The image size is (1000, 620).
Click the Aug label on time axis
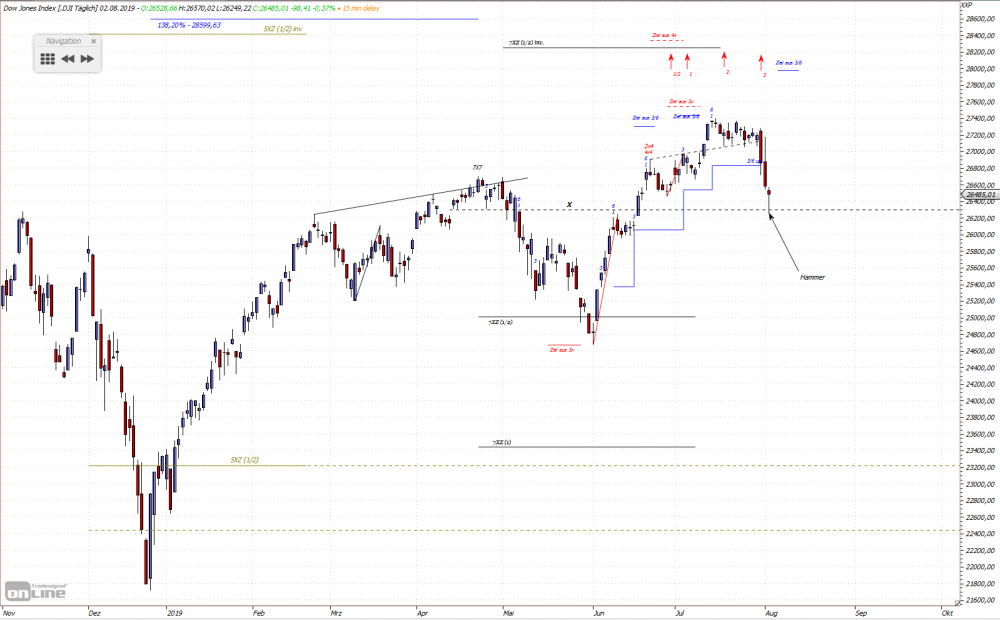point(771,613)
